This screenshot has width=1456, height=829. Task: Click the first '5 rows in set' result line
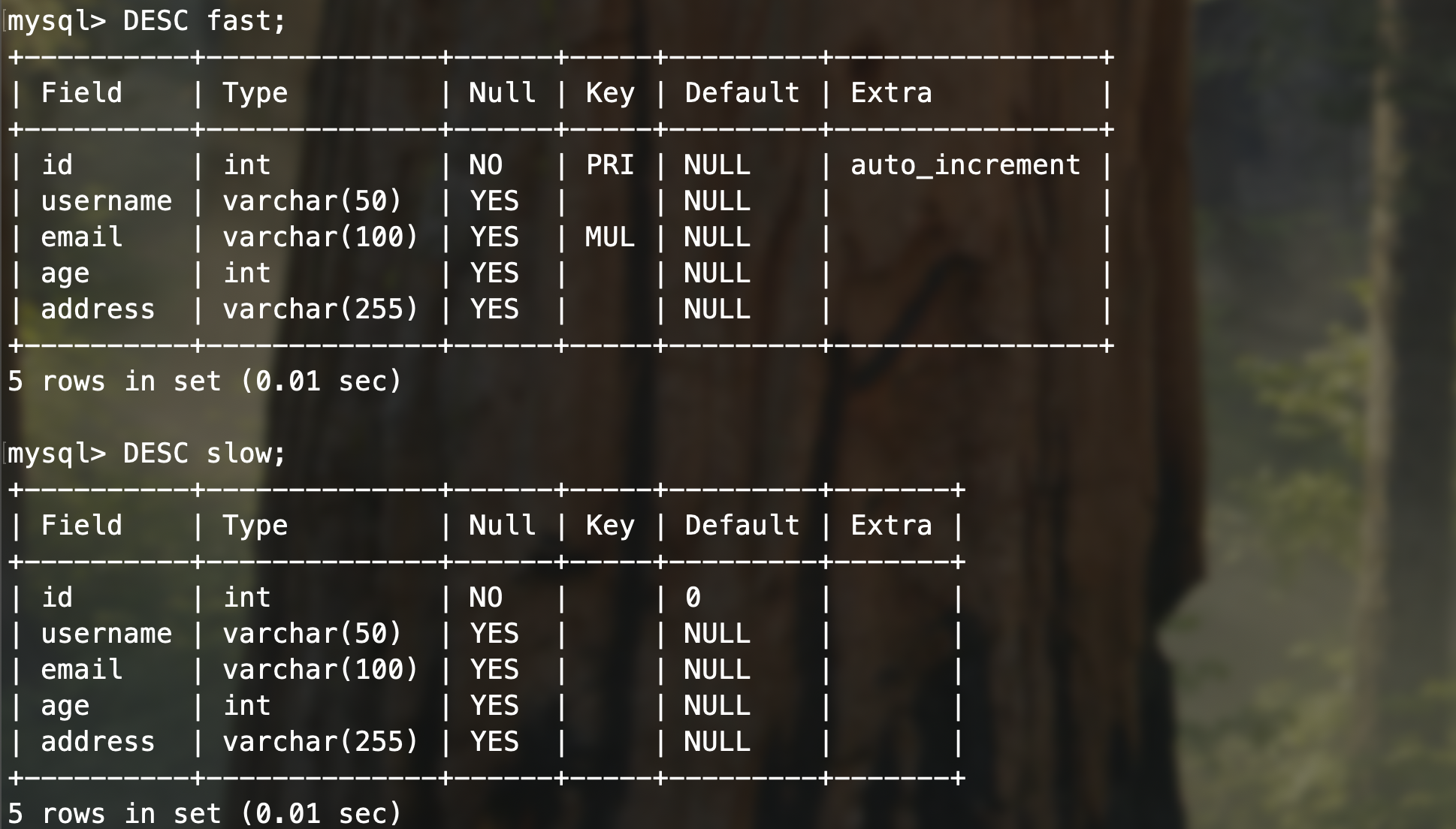(x=205, y=381)
